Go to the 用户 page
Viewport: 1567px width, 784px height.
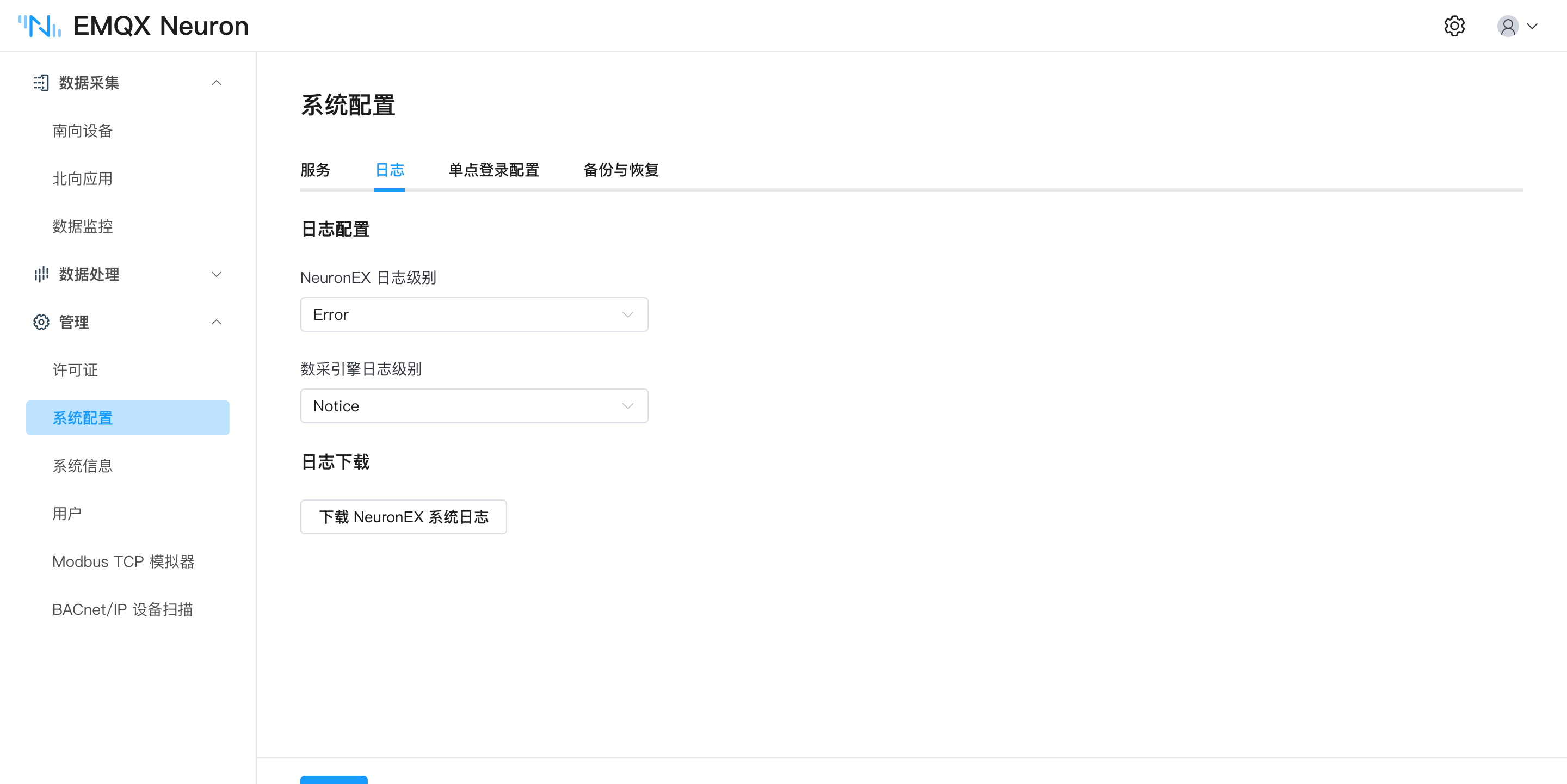click(x=67, y=514)
